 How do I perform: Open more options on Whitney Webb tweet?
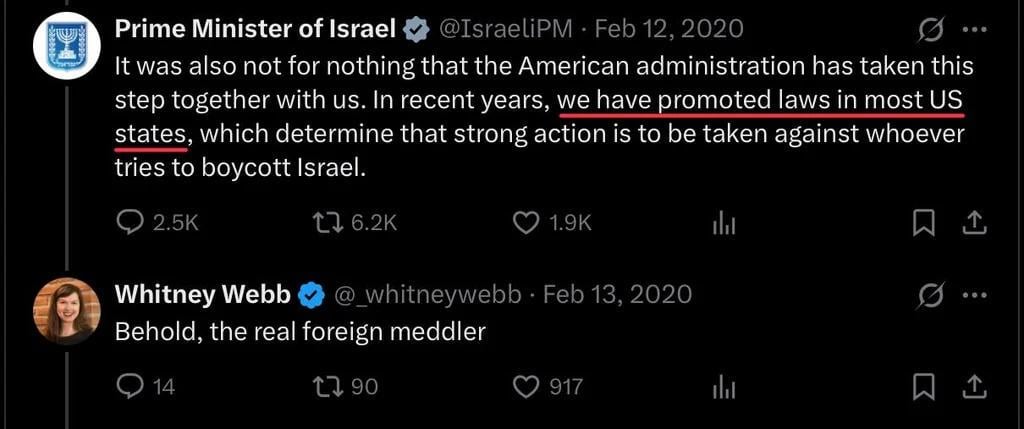click(x=974, y=294)
